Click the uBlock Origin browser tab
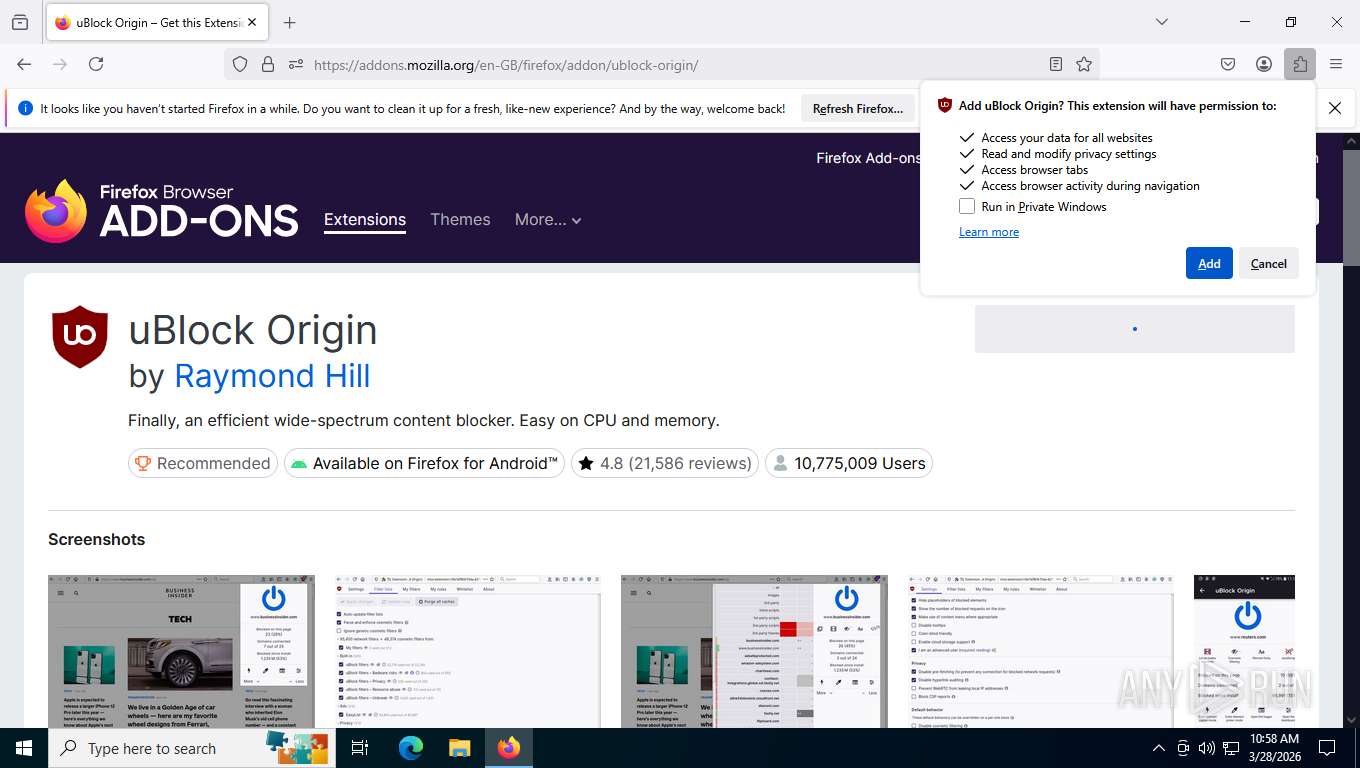This screenshot has height=768, width=1360. tap(156, 22)
